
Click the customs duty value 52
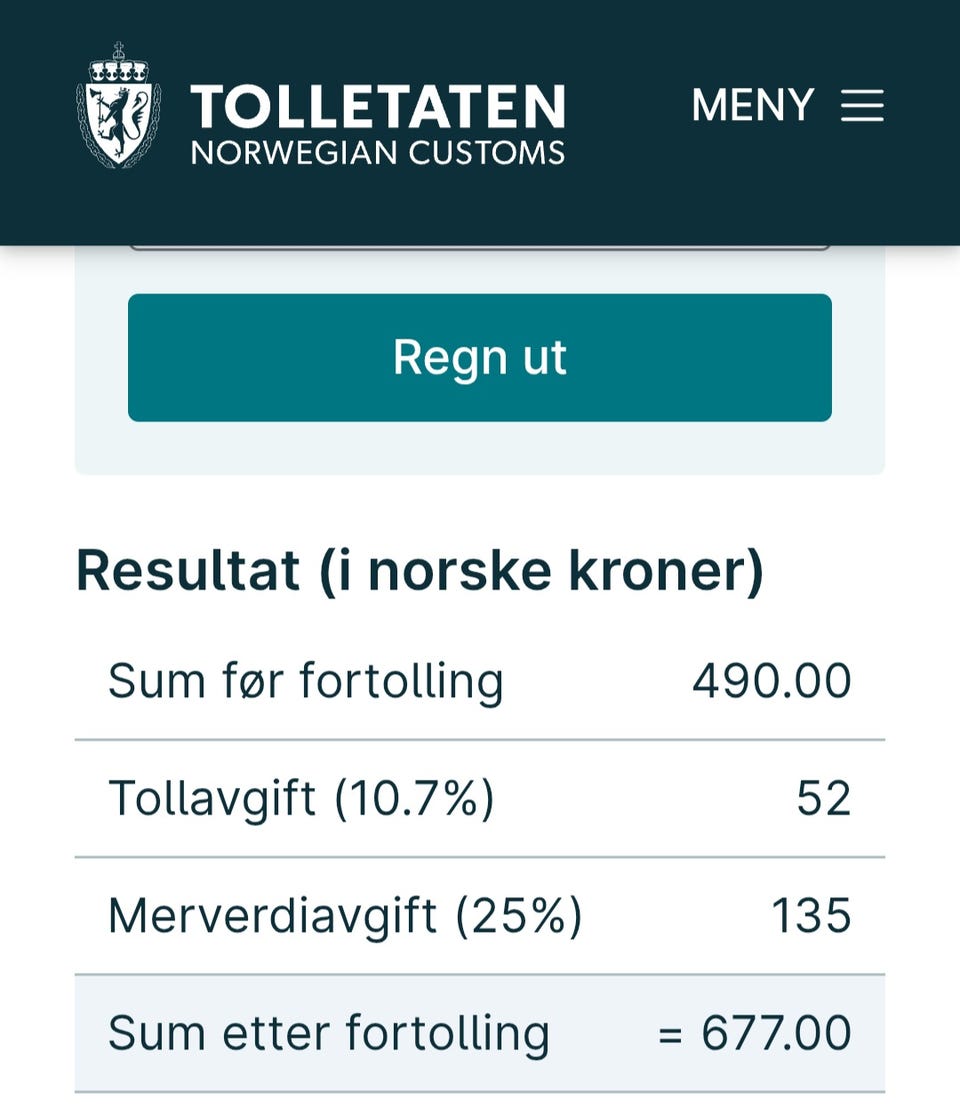pyautogui.click(x=824, y=799)
